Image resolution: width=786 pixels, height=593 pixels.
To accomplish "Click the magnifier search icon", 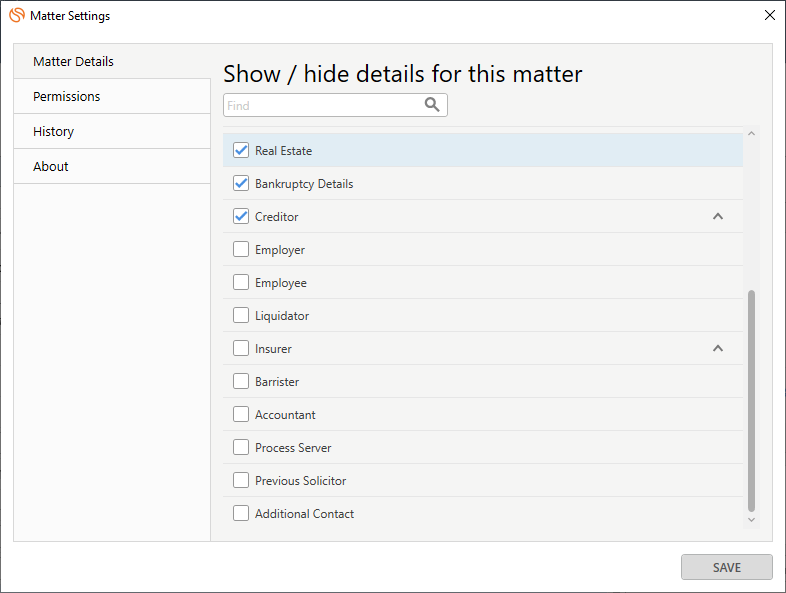I will tap(432, 105).
